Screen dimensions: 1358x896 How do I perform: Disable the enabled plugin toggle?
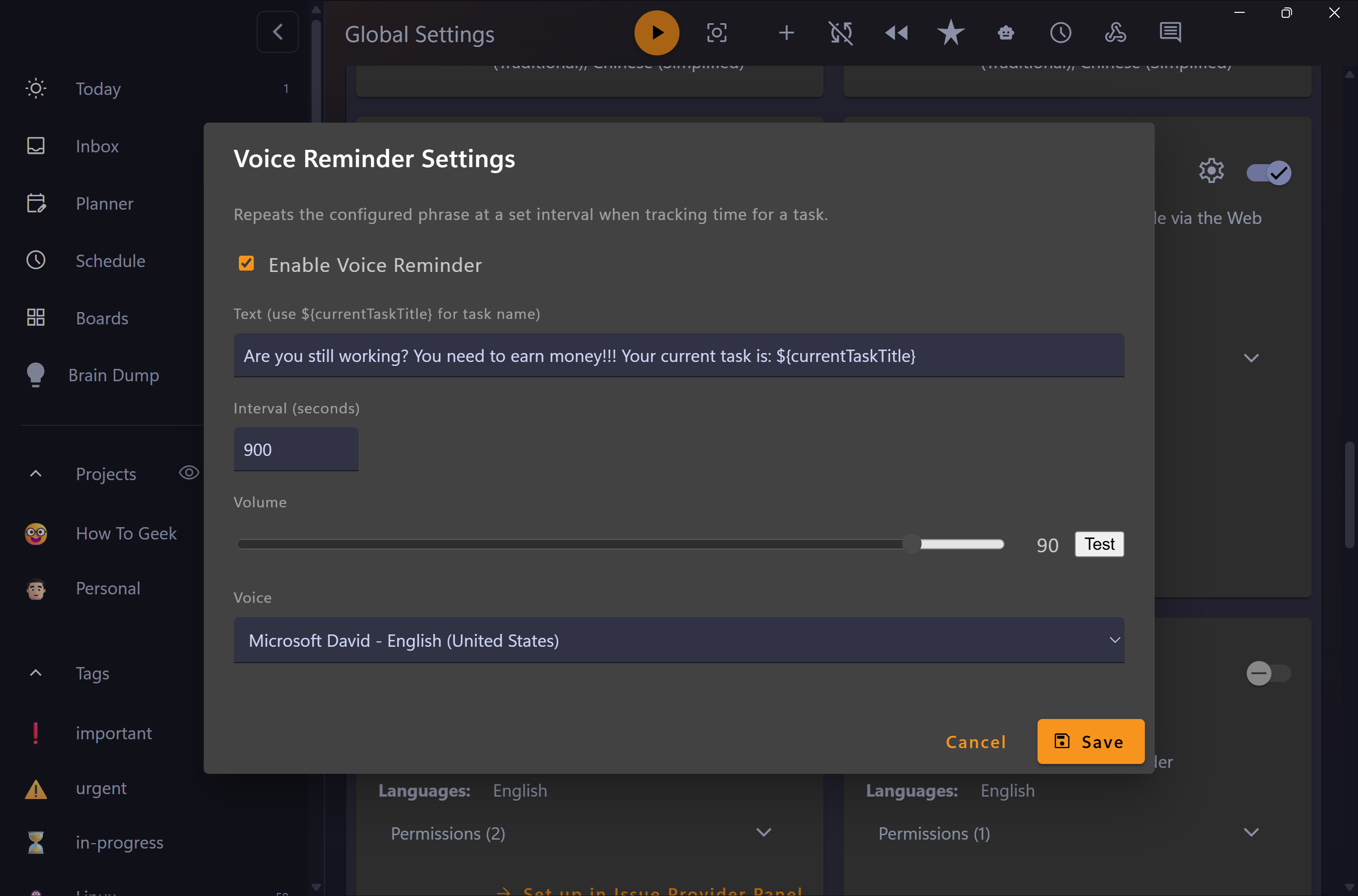tap(1268, 173)
